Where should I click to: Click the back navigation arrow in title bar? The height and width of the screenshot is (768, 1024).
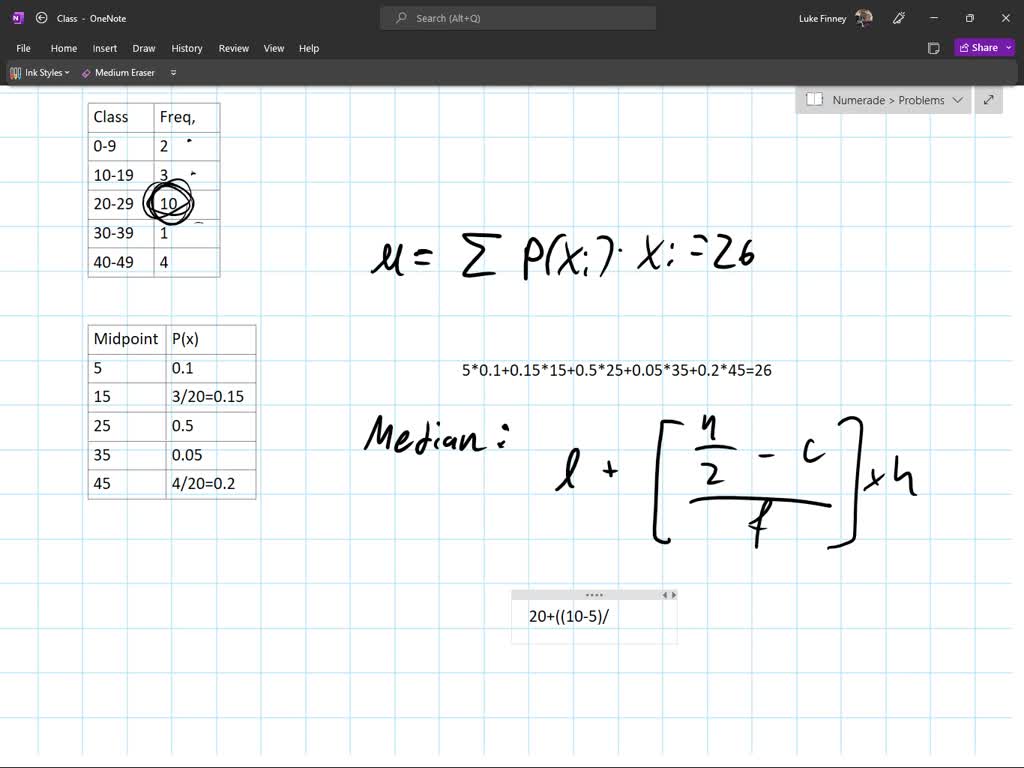[x=41, y=17]
